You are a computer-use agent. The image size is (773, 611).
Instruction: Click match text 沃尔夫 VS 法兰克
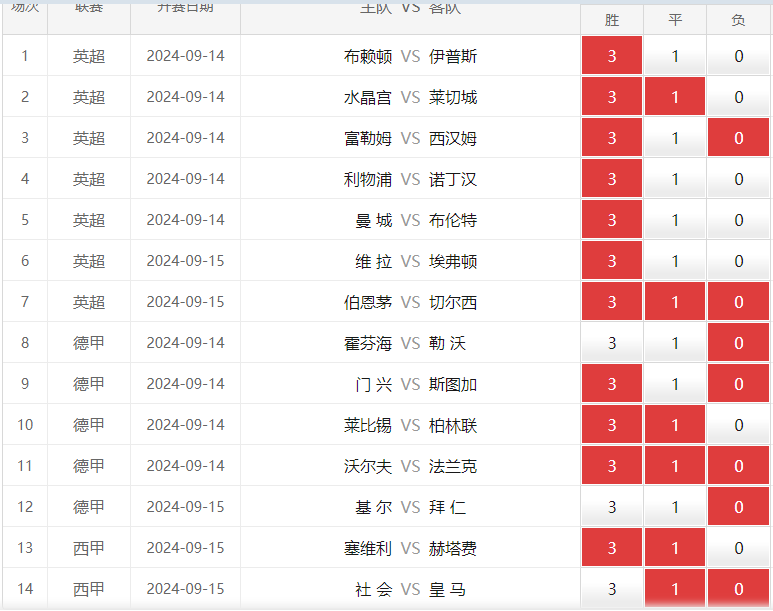(410, 466)
